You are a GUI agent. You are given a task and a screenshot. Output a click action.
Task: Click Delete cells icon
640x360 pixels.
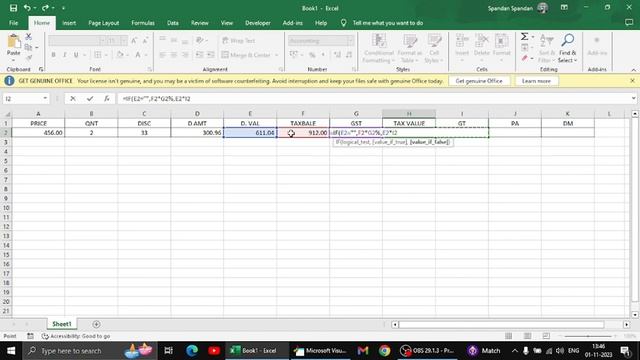click(482, 41)
